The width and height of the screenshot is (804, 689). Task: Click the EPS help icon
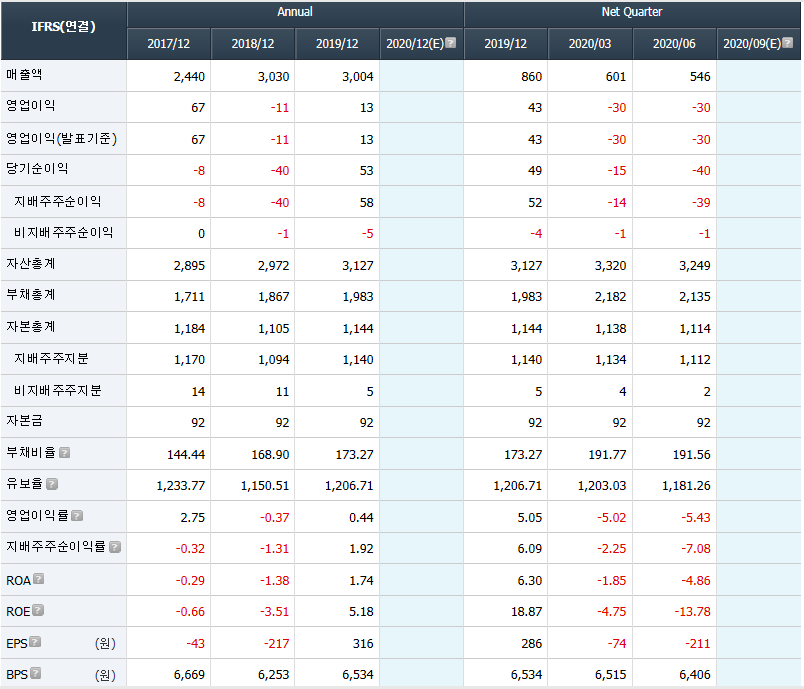click(x=35, y=642)
